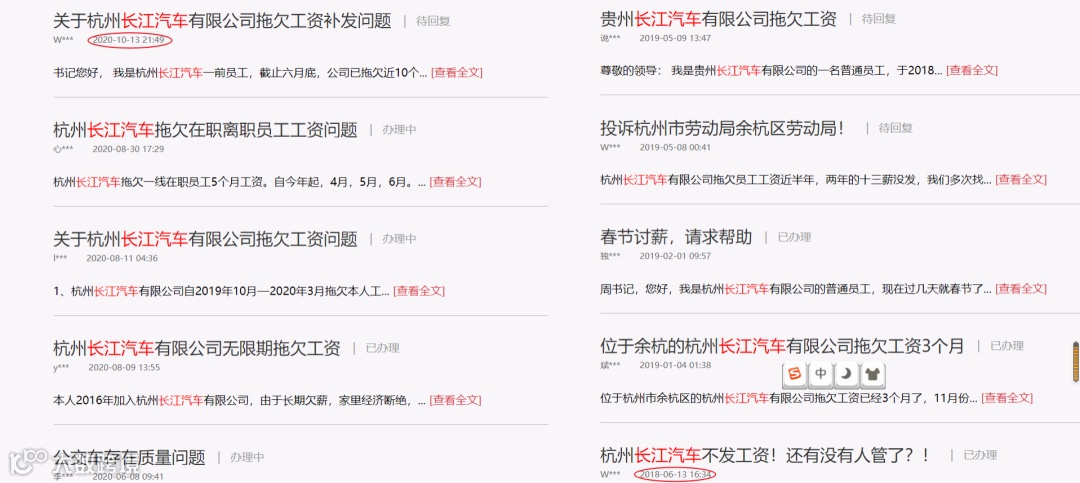
Task: Click 待回复 status beside 投诉杭州市劳动局 title
Action: [x=896, y=128]
